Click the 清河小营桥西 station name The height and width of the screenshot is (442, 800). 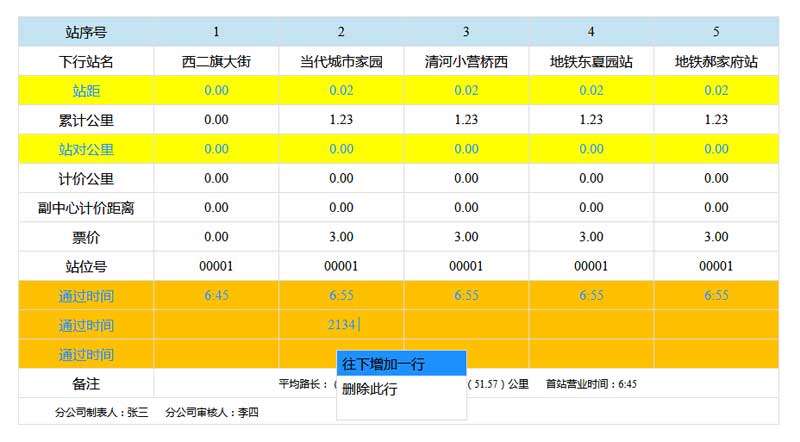(466, 62)
